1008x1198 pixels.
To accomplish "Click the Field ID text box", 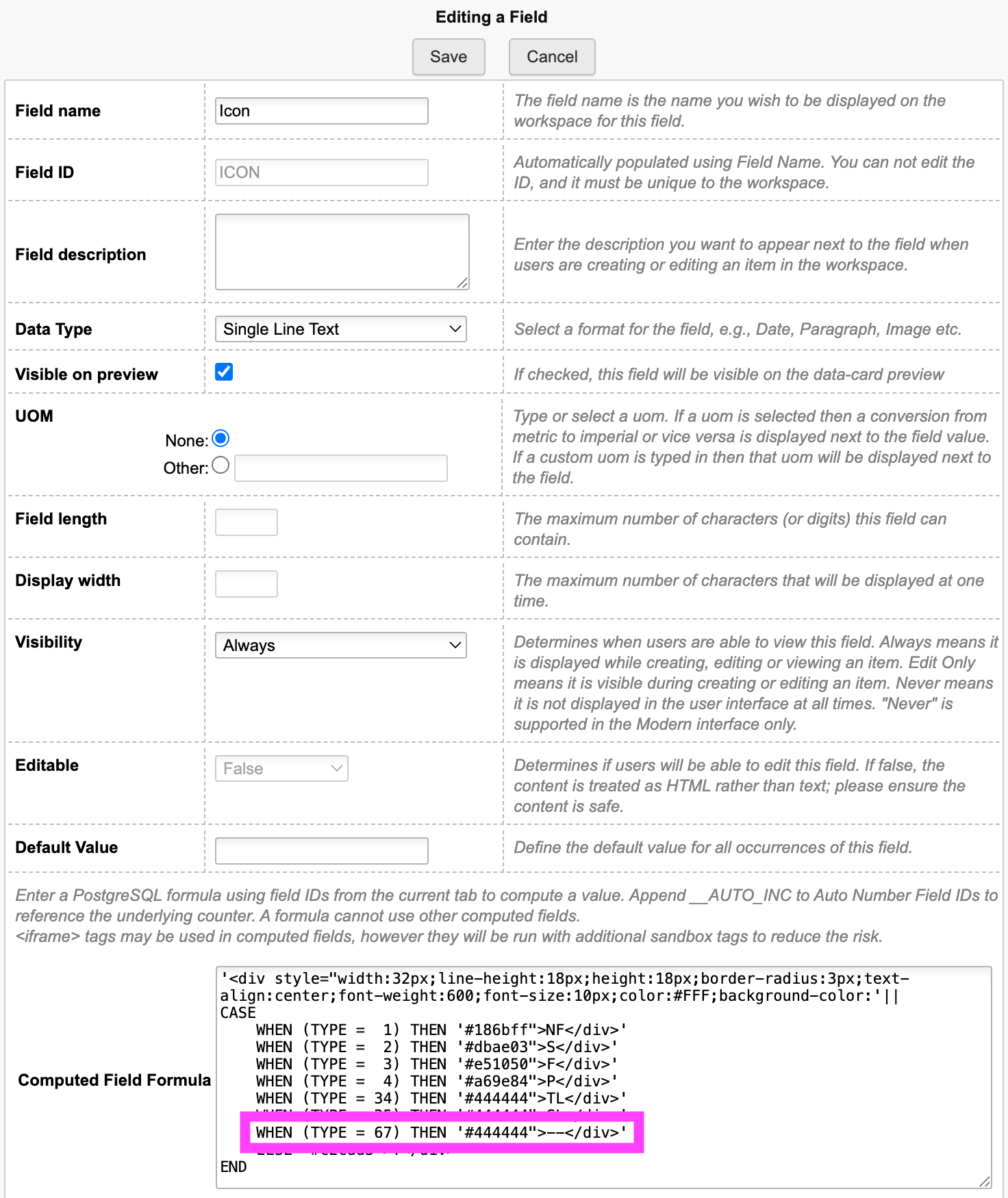I will pos(322,173).
